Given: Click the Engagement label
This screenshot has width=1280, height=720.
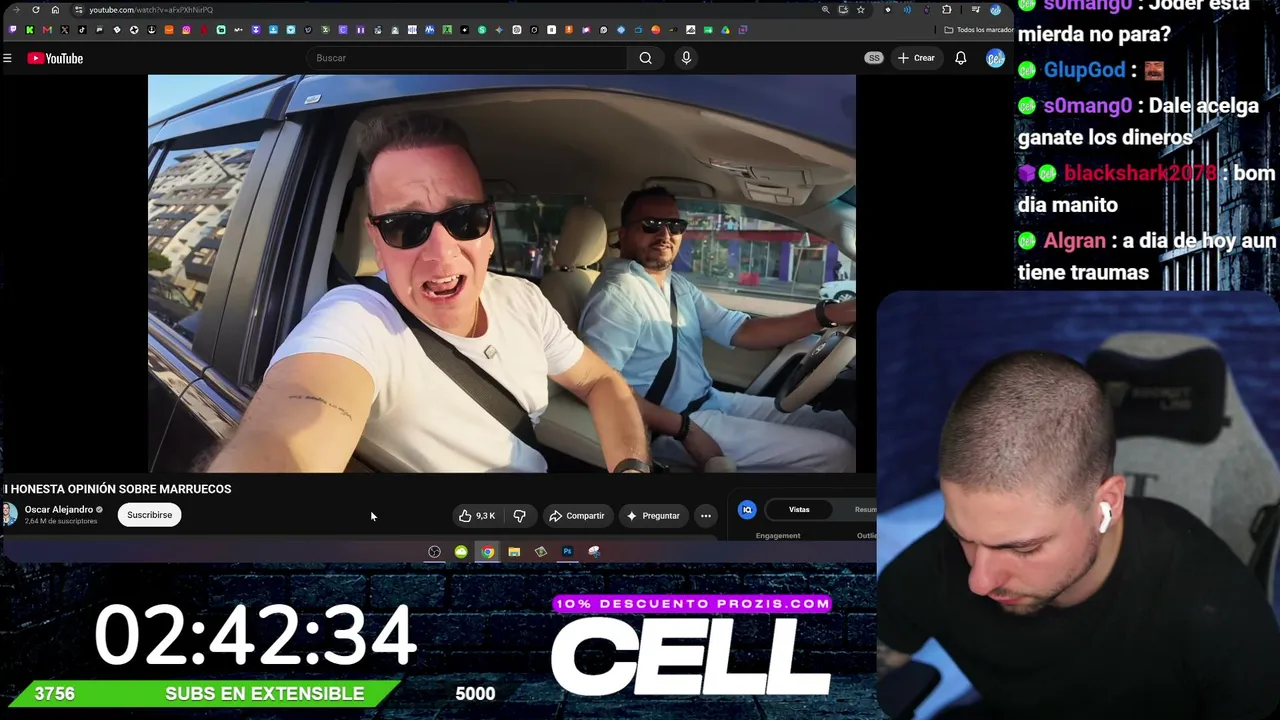Looking at the screenshot, I should click(x=778, y=536).
